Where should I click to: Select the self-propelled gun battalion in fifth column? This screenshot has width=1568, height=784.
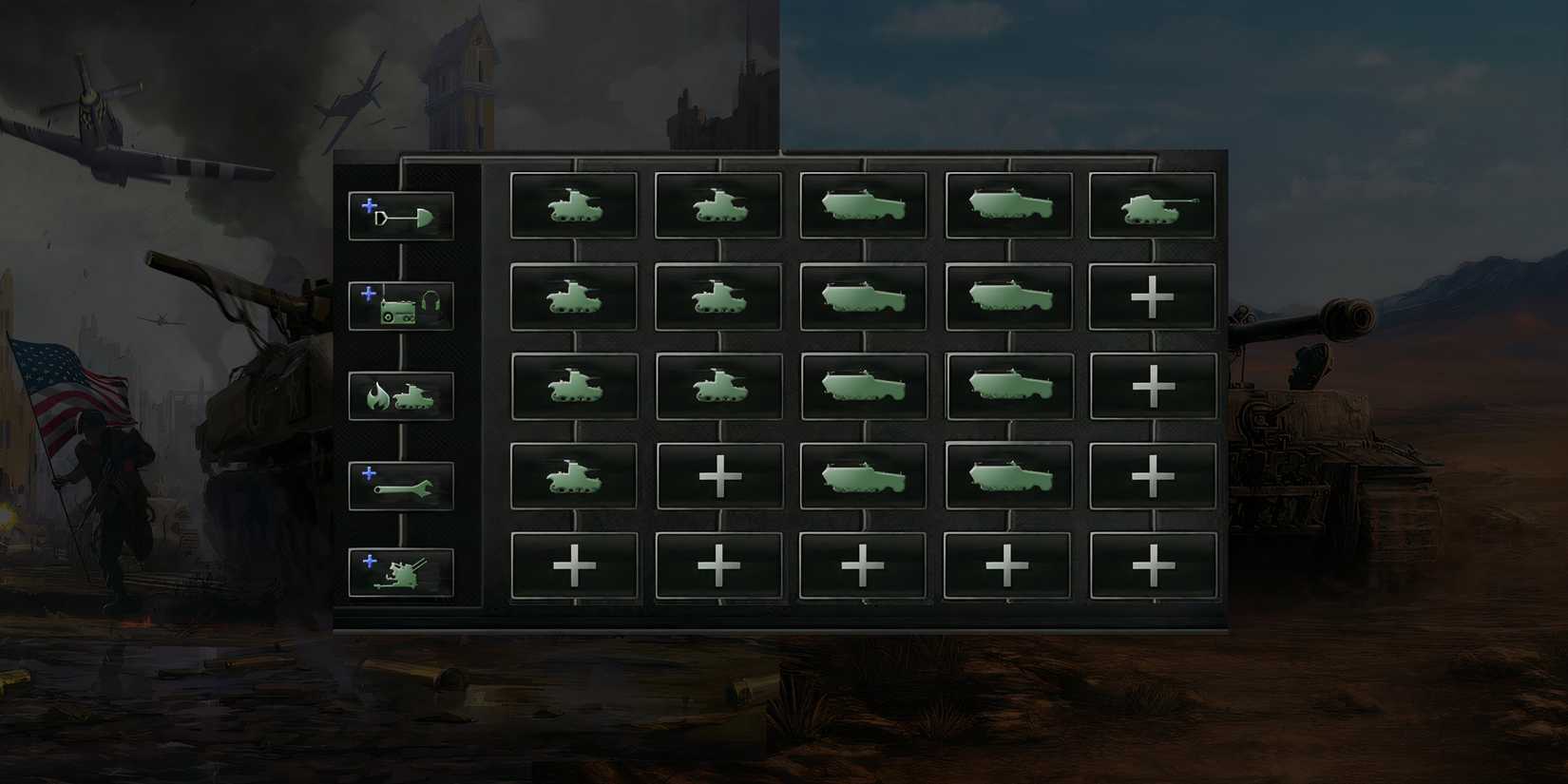[x=1152, y=205]
